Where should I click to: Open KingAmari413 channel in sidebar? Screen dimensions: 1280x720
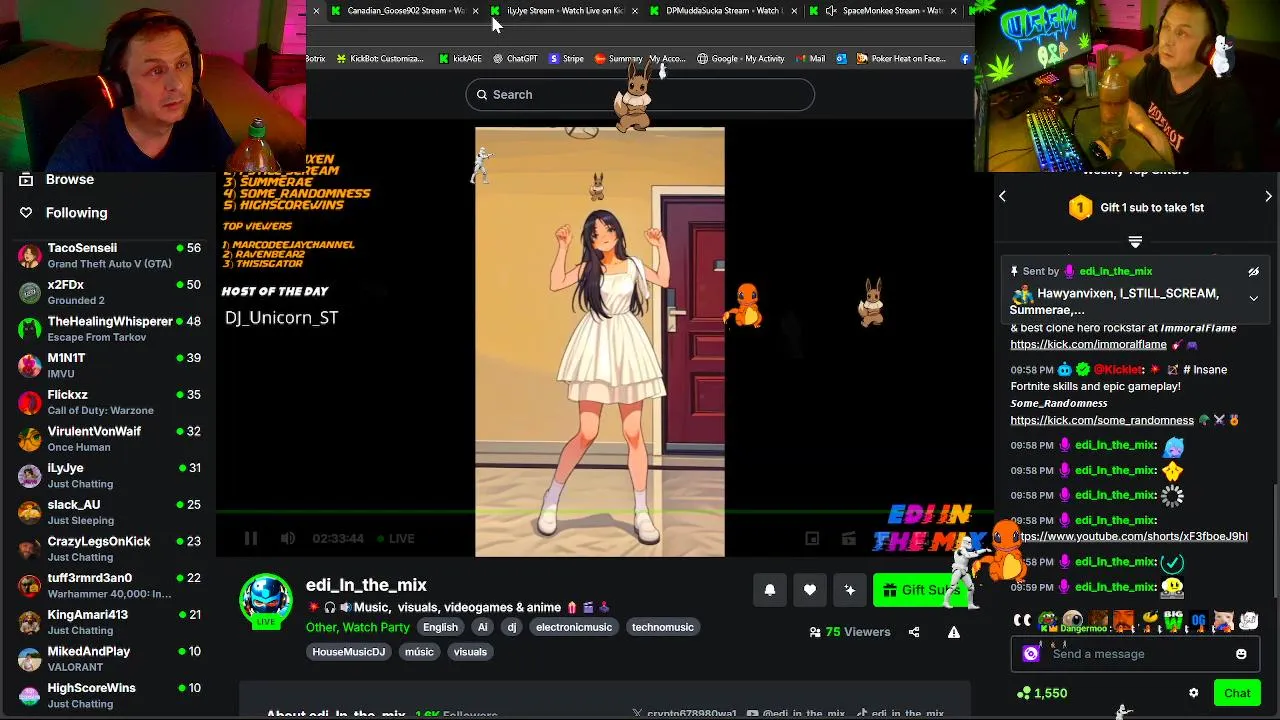point(110,622)
